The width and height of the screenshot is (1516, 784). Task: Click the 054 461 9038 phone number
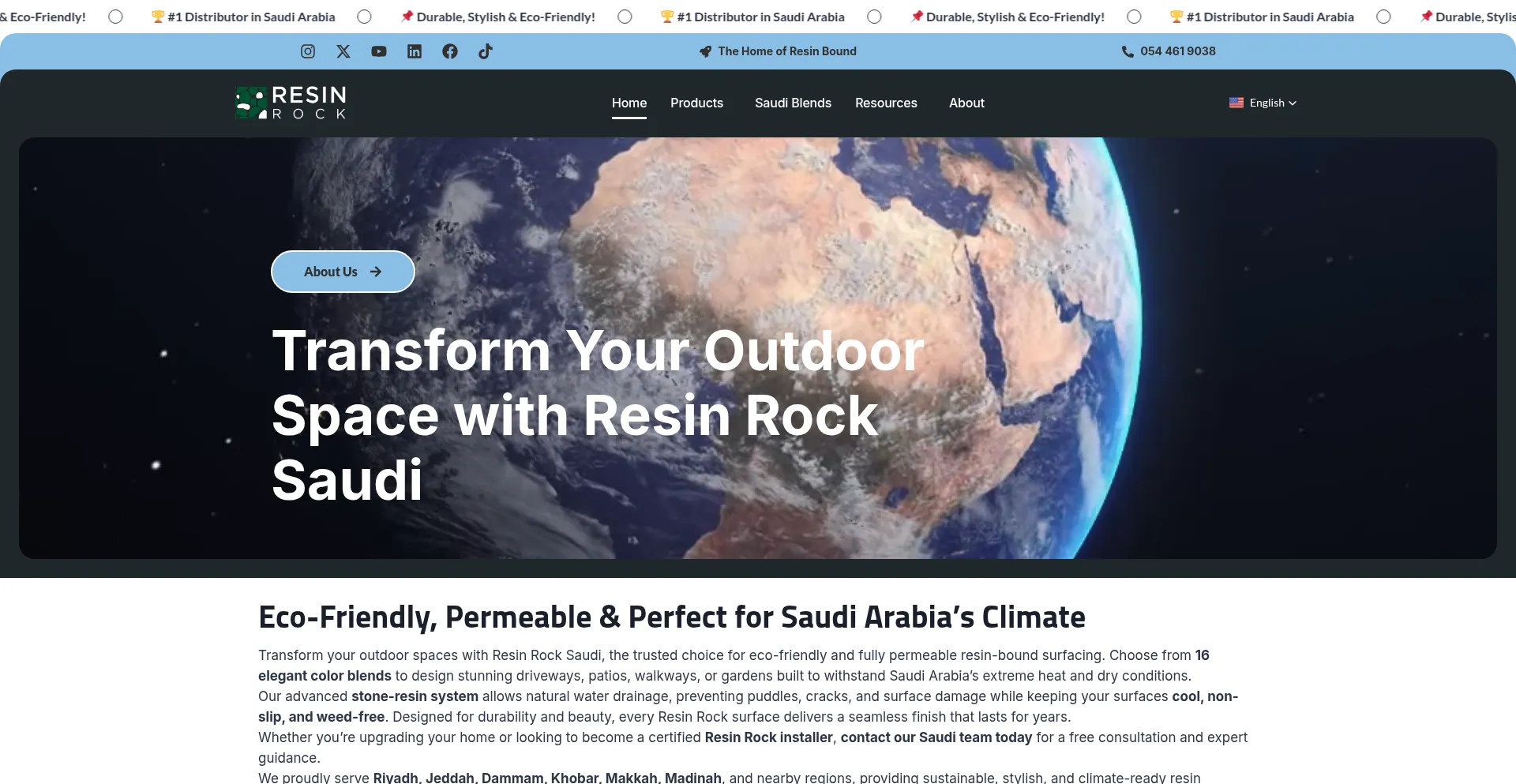[1177, 51]
